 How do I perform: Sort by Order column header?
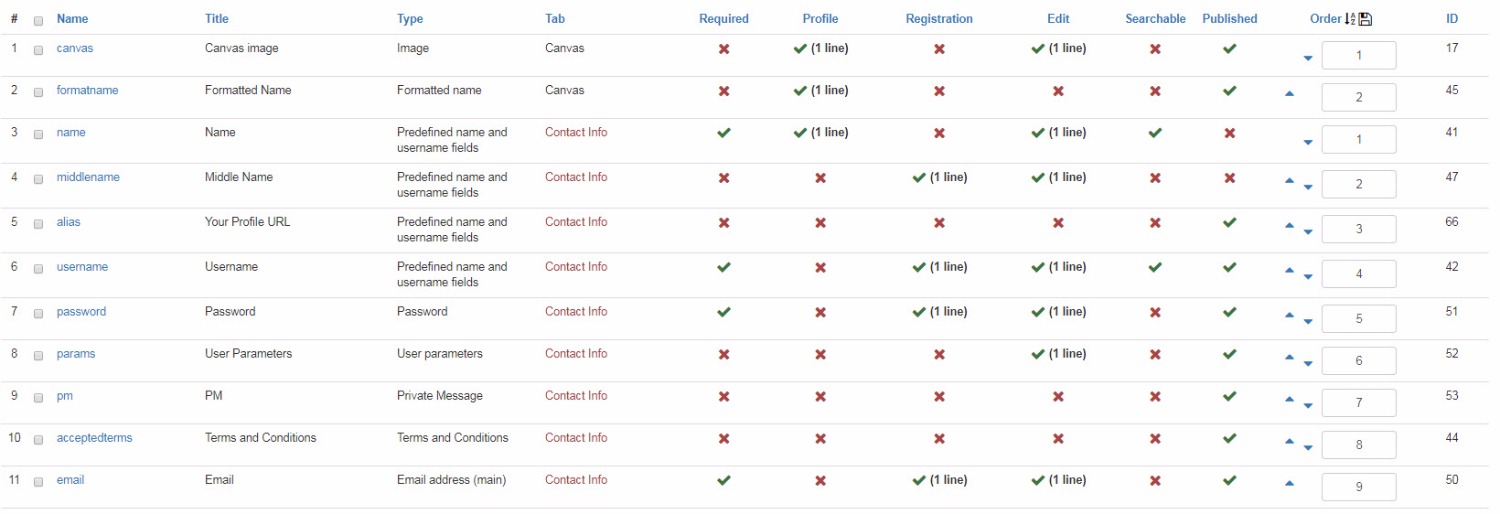pos(1325,19)
